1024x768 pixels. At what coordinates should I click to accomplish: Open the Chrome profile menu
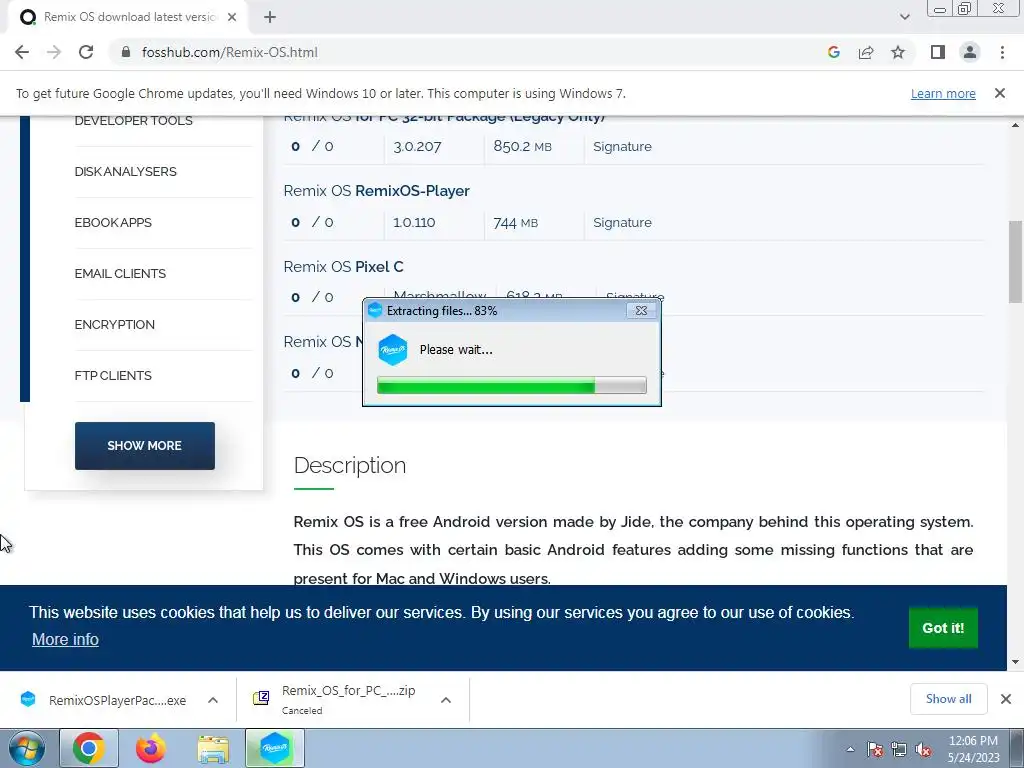pyautogui.click(x=970, y=52)
